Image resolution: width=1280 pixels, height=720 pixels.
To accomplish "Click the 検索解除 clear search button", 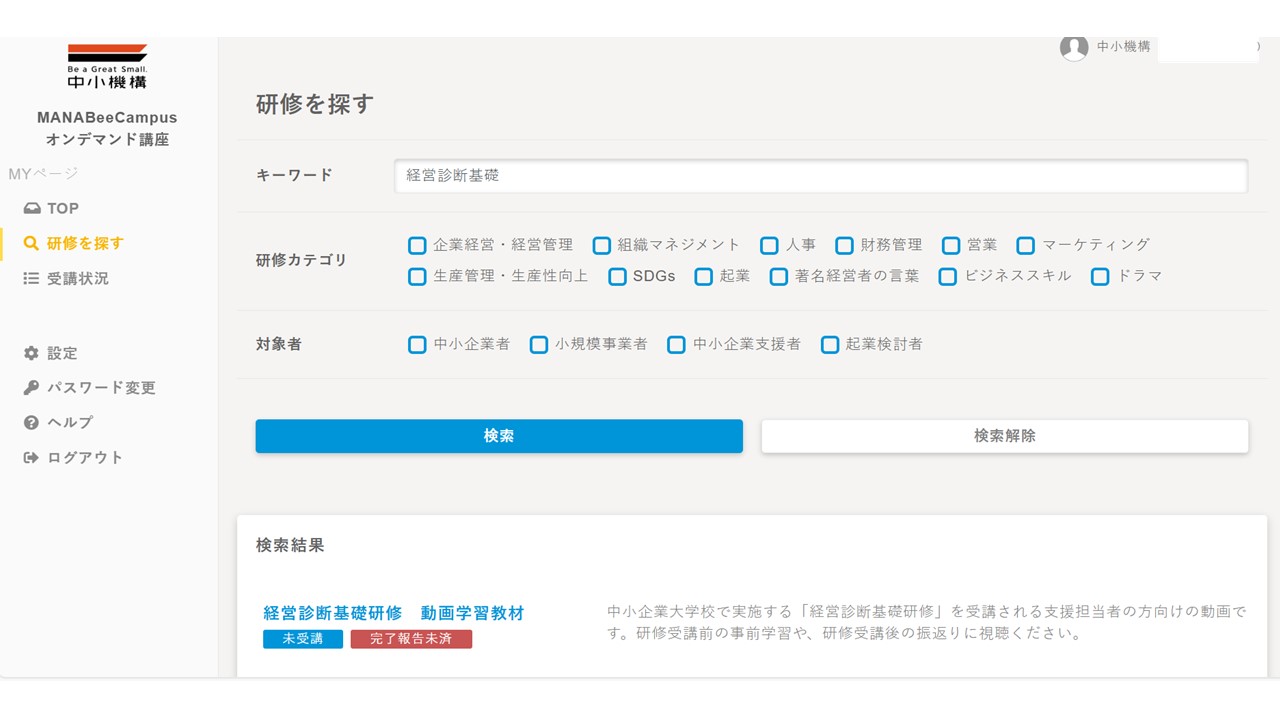I will (1005, 435).
